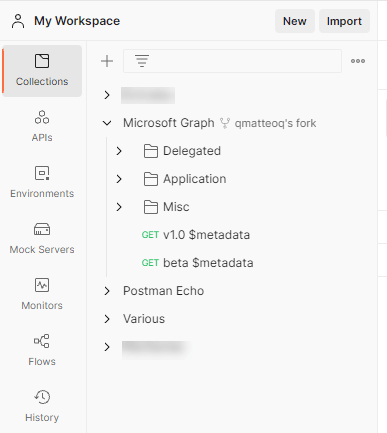Screen dimensions: 387x433
Task: Click the New button
Action: point(295,21)
